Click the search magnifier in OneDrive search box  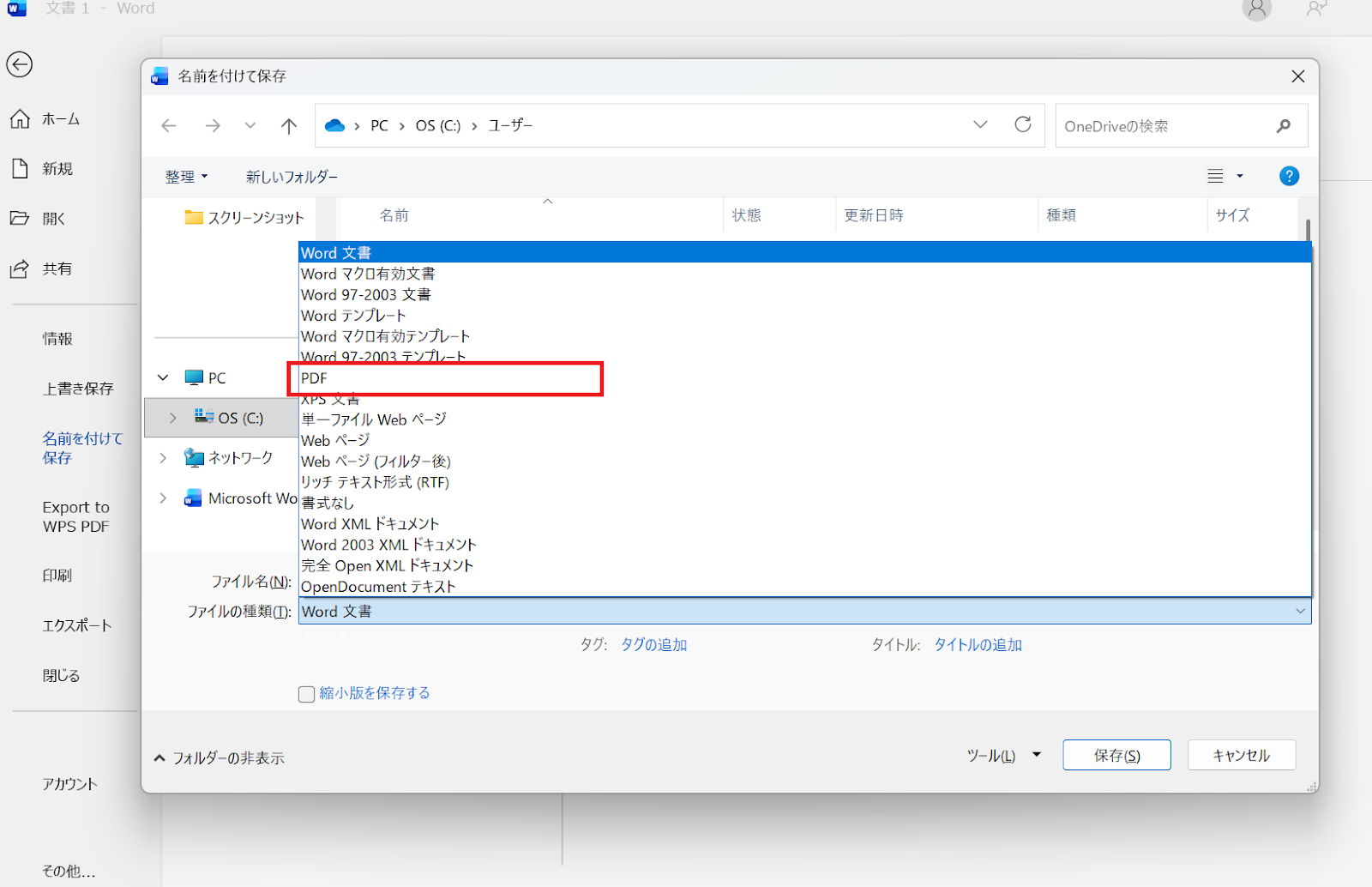(1283, 126)
